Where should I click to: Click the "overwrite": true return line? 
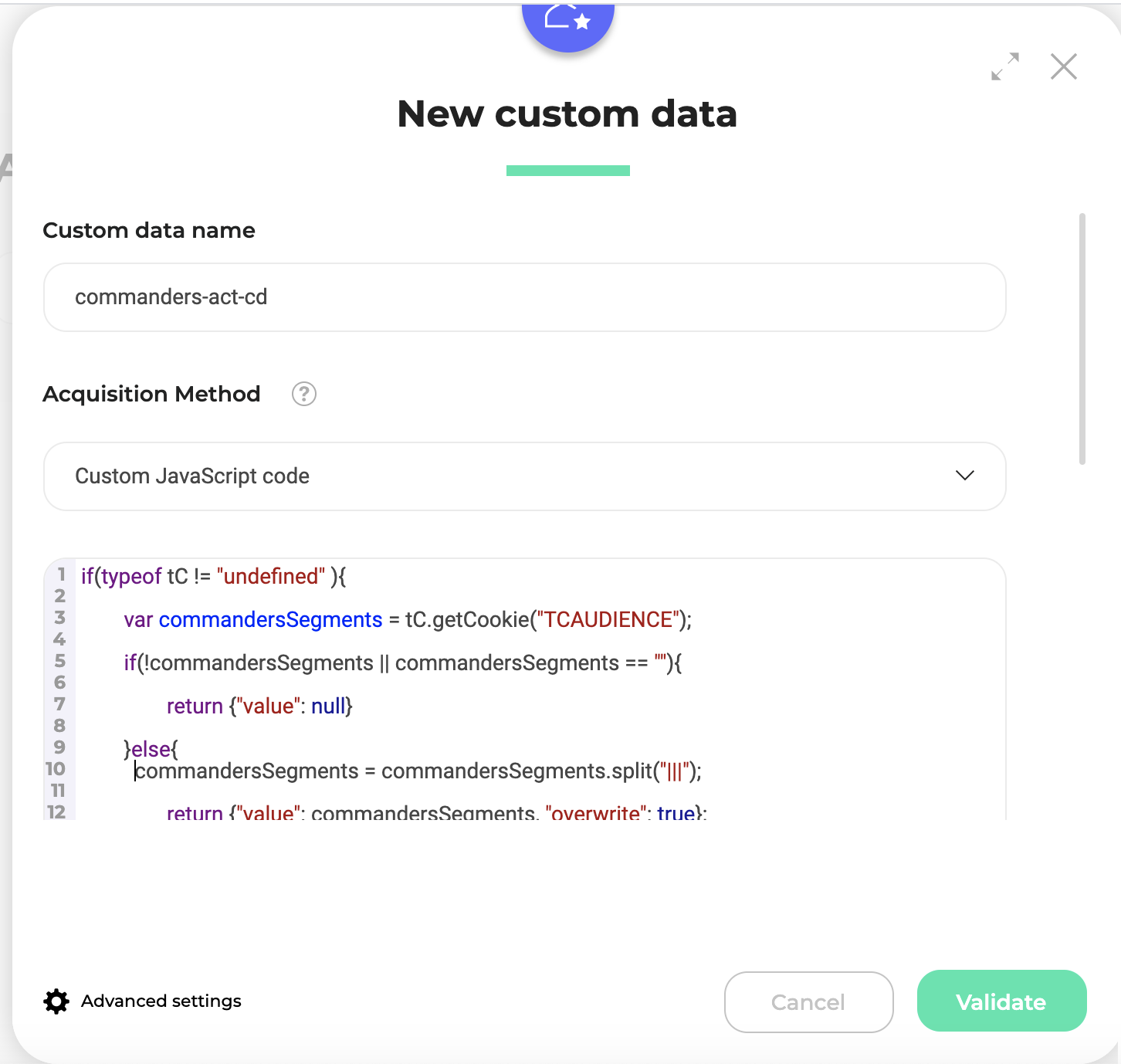(436, 812)
